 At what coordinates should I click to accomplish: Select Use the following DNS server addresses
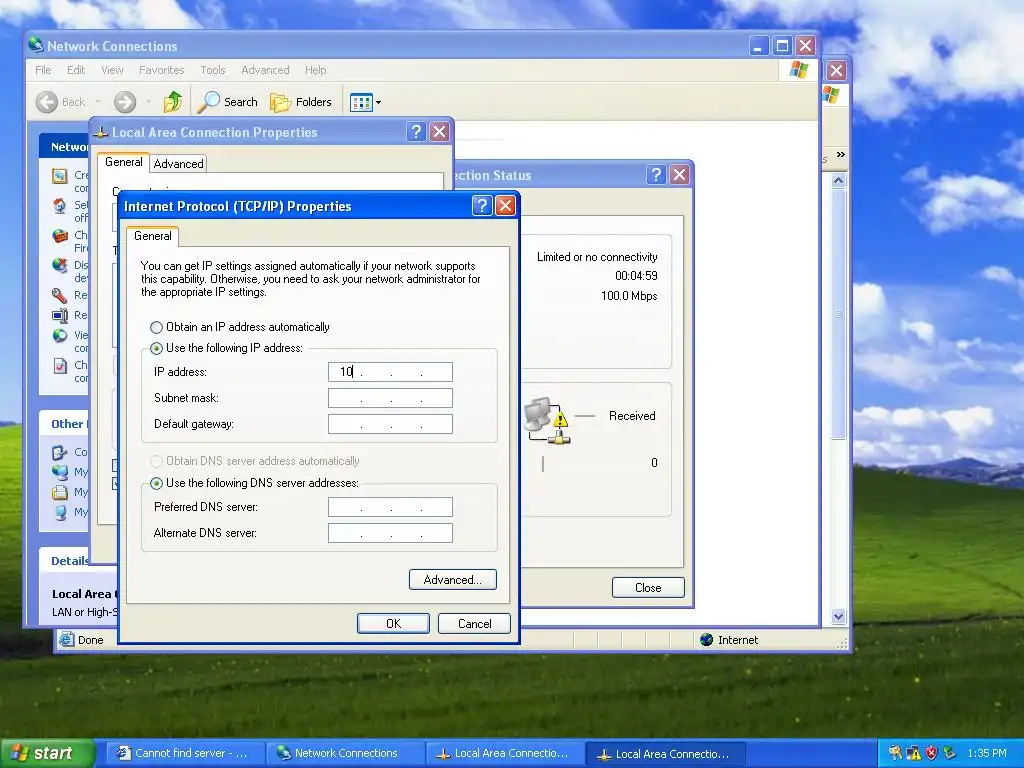click(x=156, y=483)
